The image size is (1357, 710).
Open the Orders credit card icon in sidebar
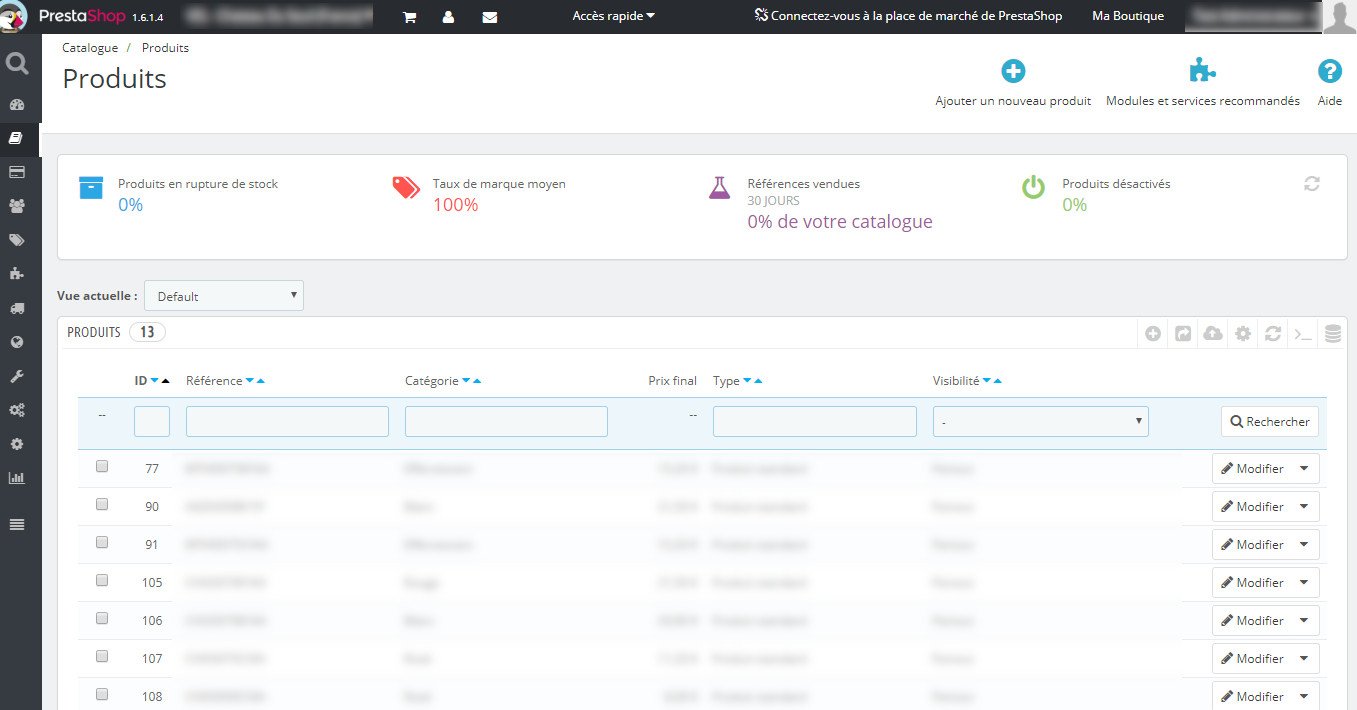pos(16,172)
